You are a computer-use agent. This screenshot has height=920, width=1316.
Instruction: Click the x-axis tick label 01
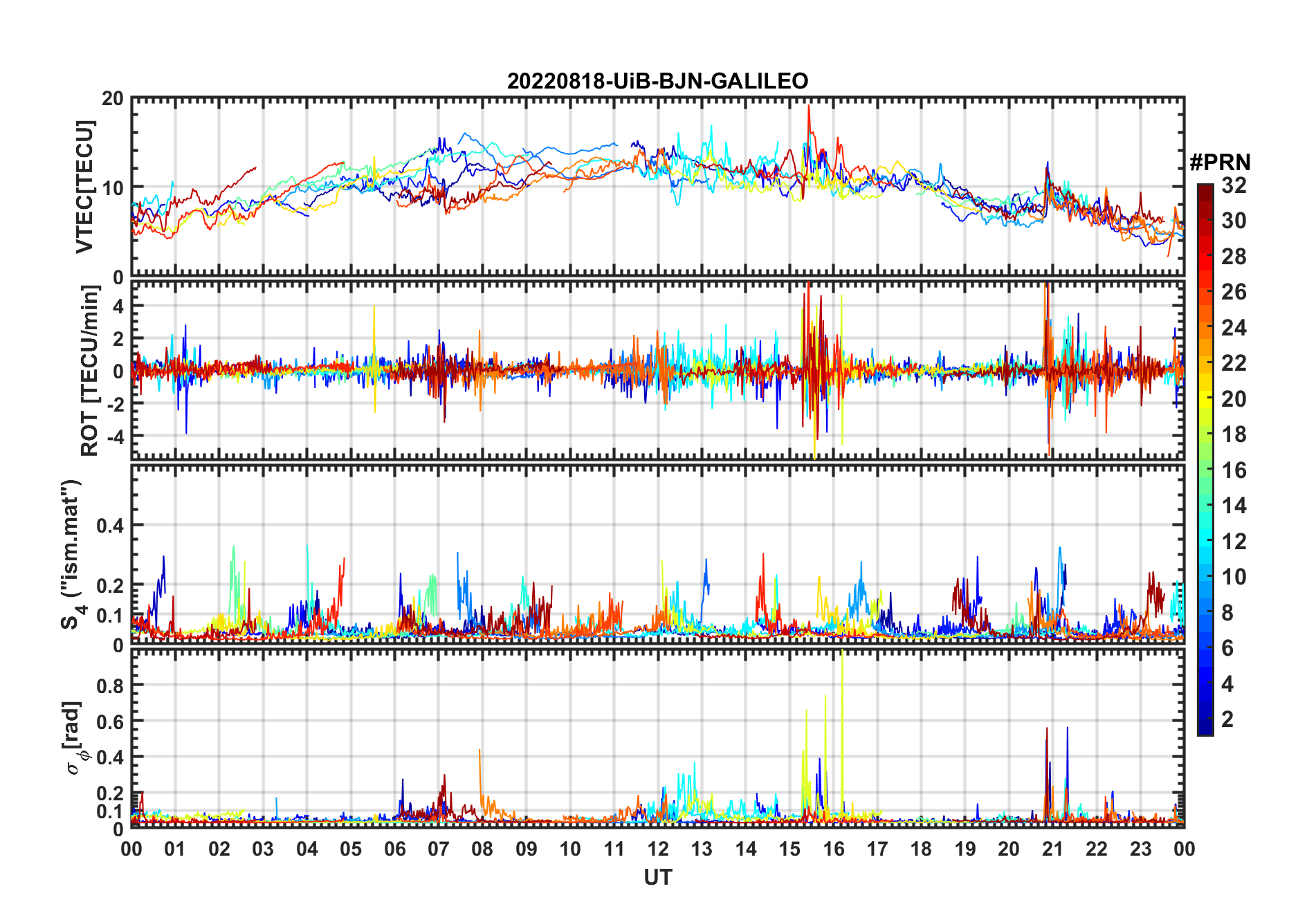[175, 849]
